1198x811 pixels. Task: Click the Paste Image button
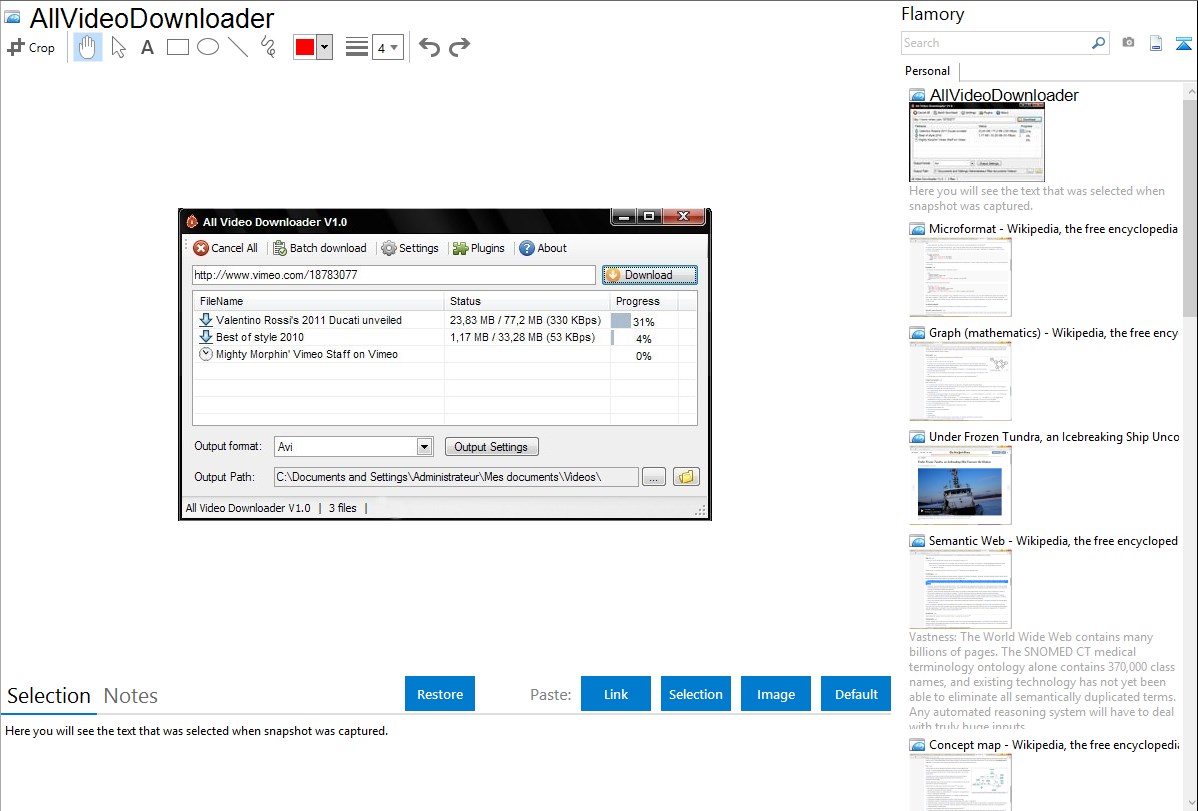click(x=775, y=694)
